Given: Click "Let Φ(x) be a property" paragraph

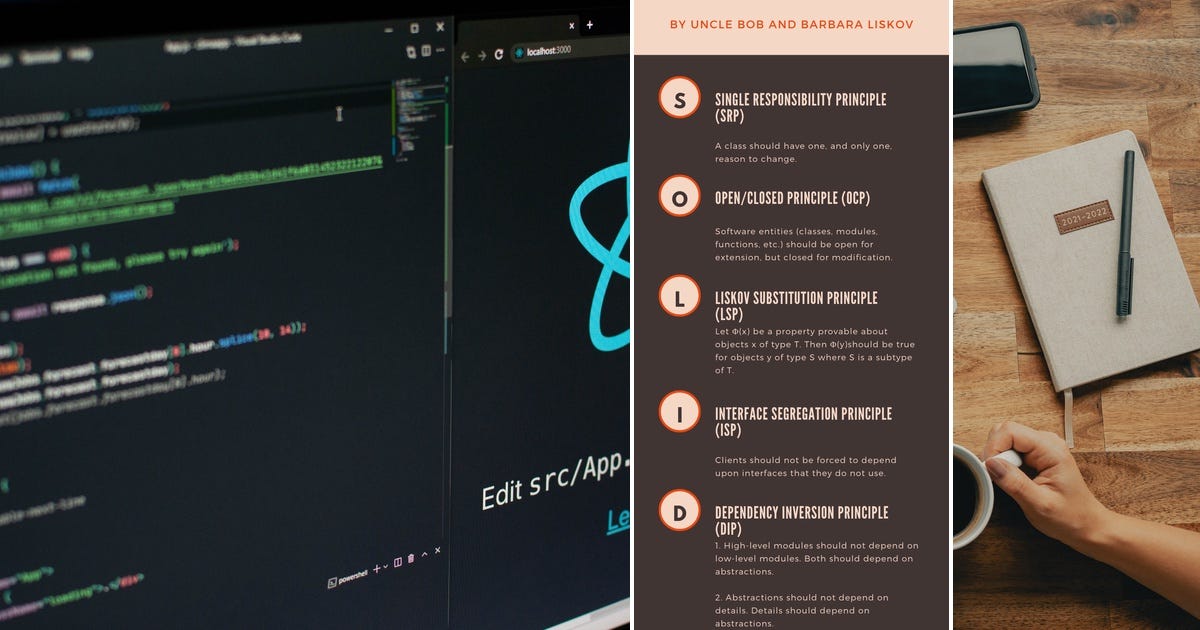Looking at the screenshot, I should pos(815,350).
